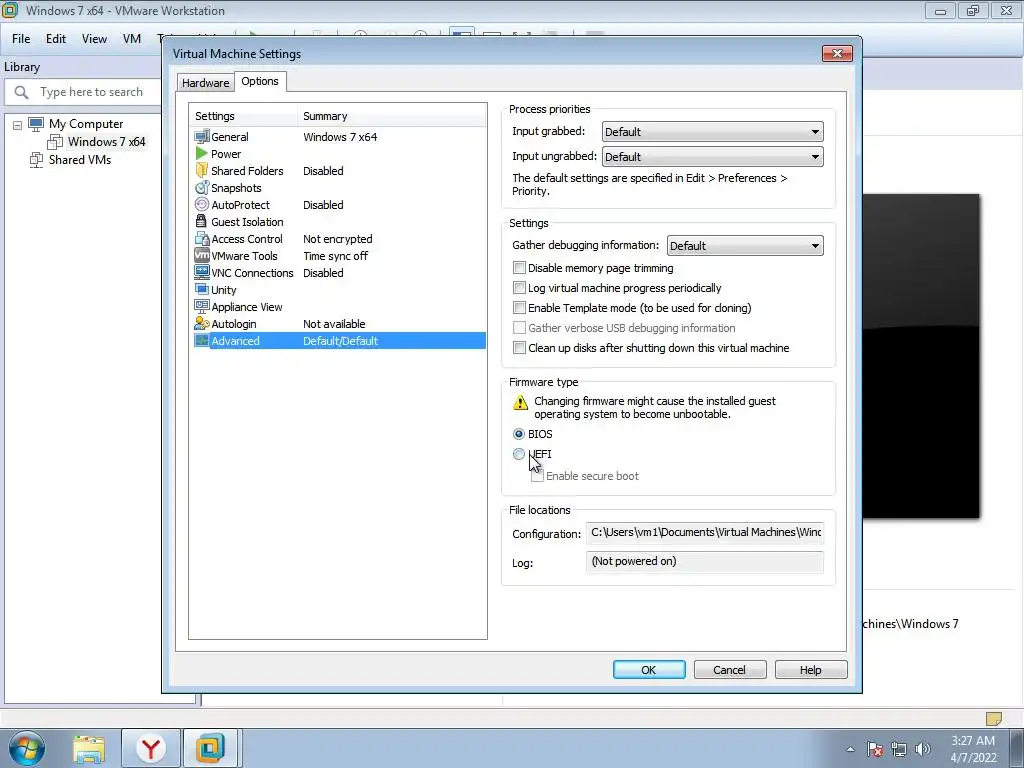Click the 'Time sync off' summary text
Screen dimensions: 1024x768
[x=336, y=256]
